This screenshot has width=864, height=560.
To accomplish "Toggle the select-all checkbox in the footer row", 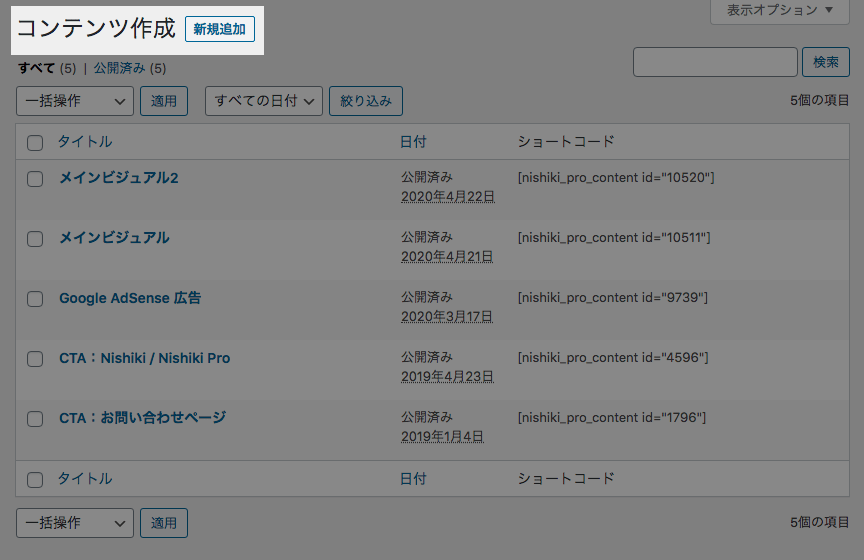I will pos(35,480).
